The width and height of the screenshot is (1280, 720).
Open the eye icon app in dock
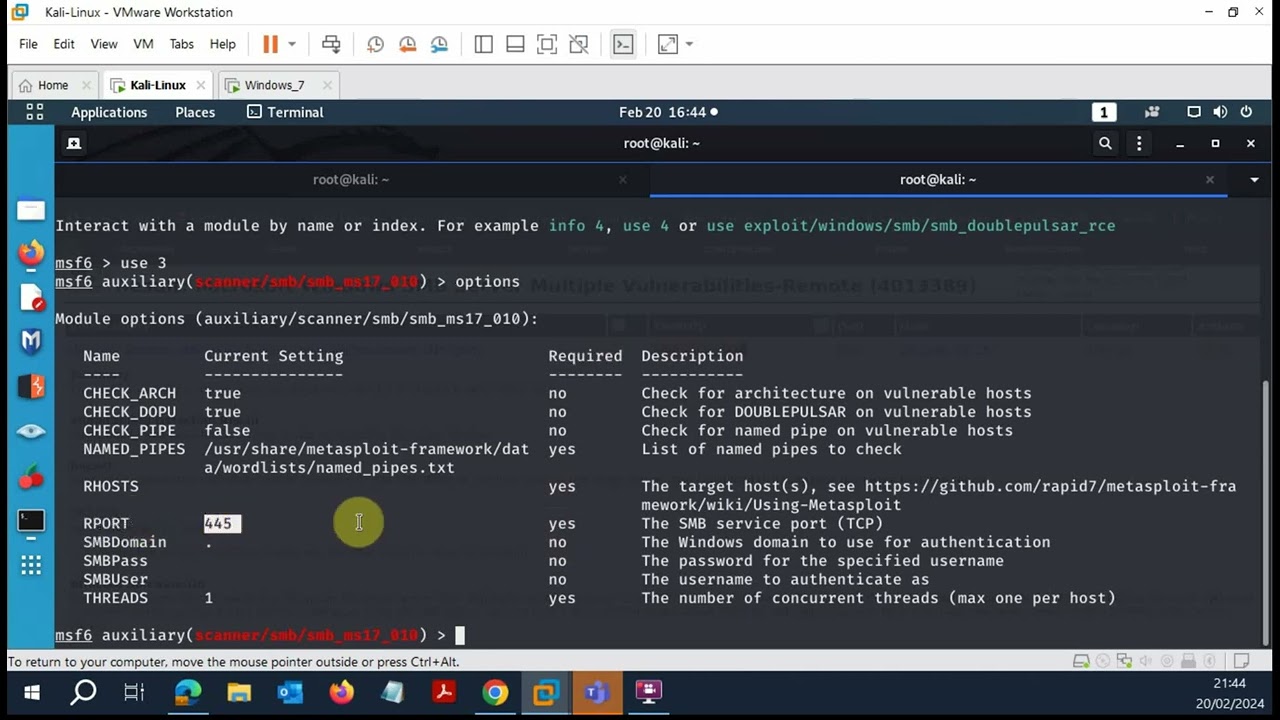click(x=31, y=431)
